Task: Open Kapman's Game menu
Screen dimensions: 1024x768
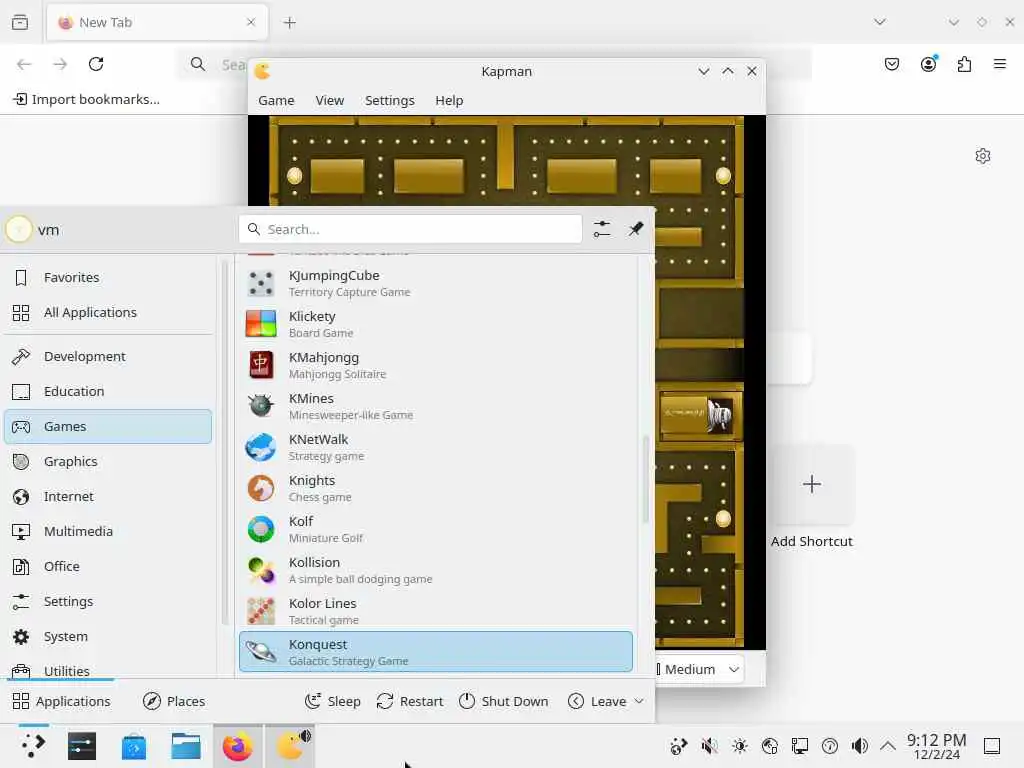Action: click(x=276, y=101)
